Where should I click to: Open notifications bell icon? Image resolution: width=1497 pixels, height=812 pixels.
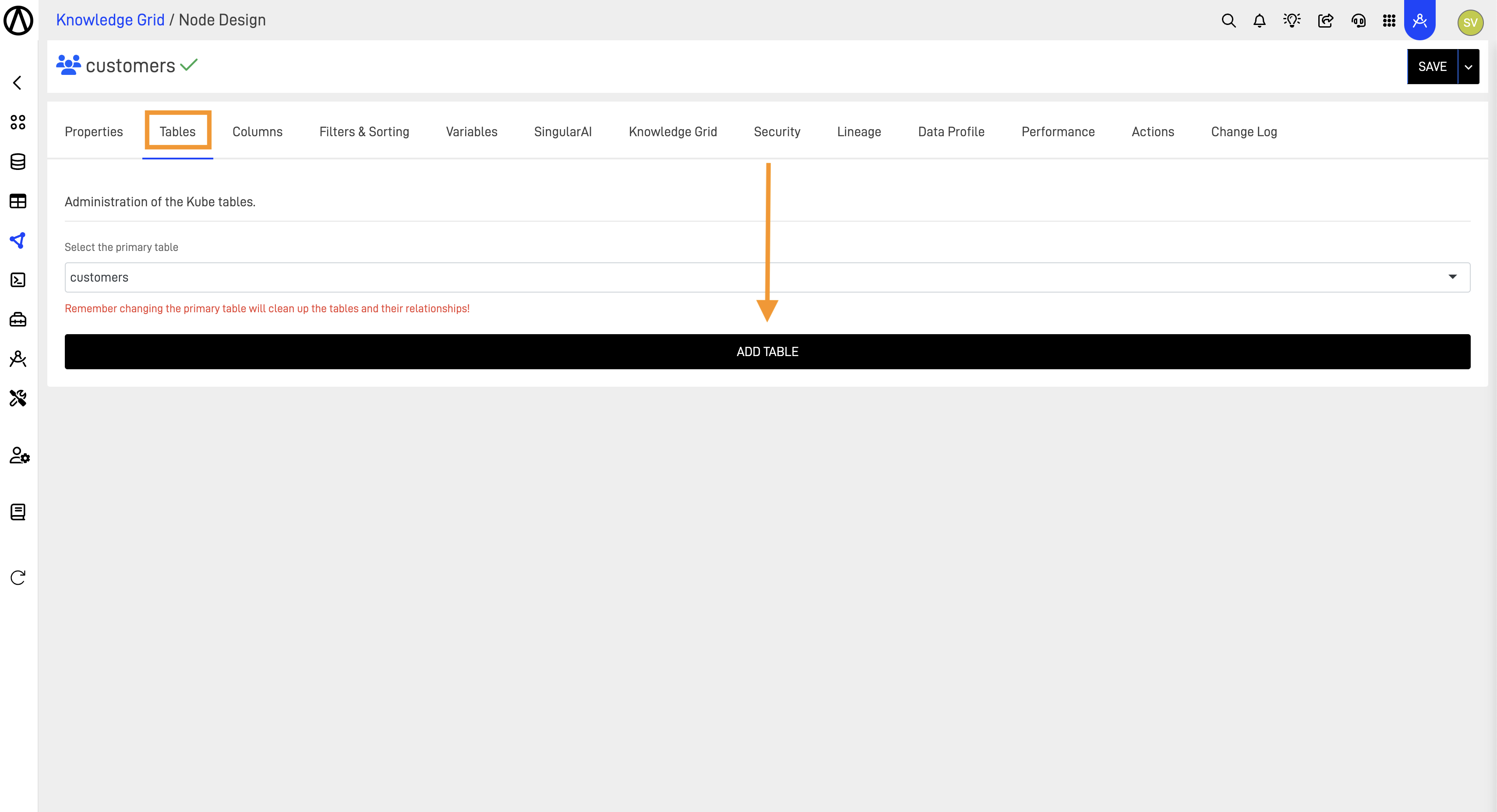pyautogui.click(x=1259, y=21)
